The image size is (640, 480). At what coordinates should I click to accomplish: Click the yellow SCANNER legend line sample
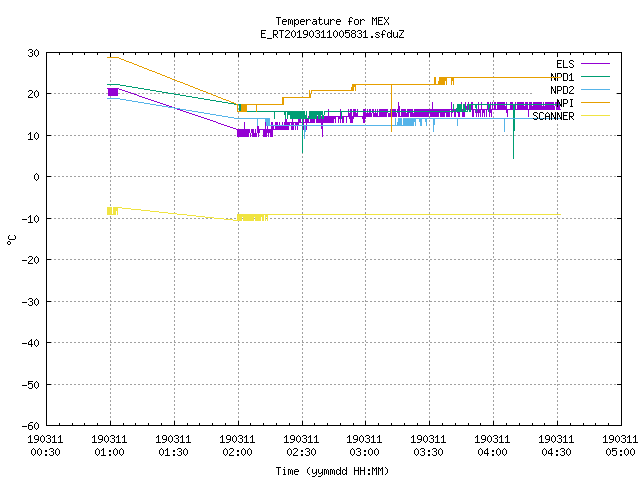click(x=595, y=116)
